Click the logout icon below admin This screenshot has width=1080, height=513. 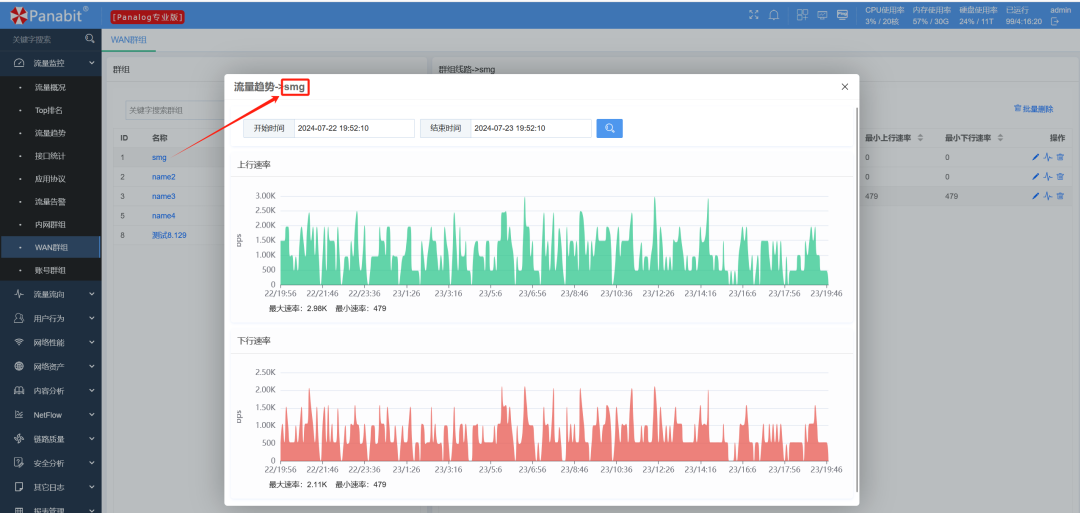1055,22
